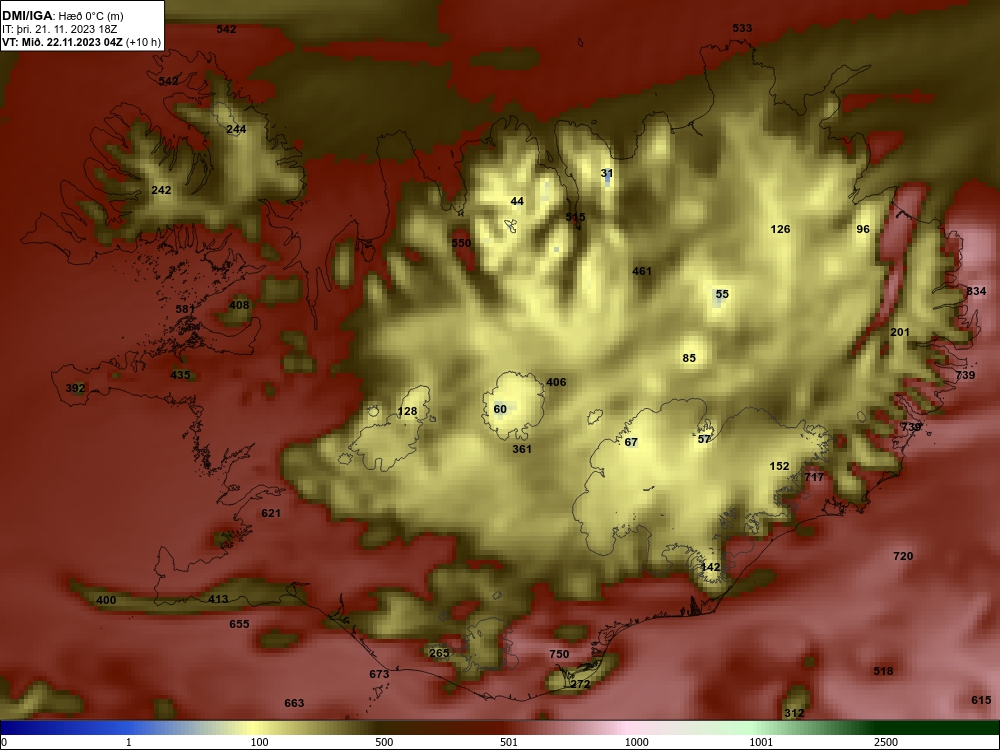Select the map value 152

click(x=779, y=466)
